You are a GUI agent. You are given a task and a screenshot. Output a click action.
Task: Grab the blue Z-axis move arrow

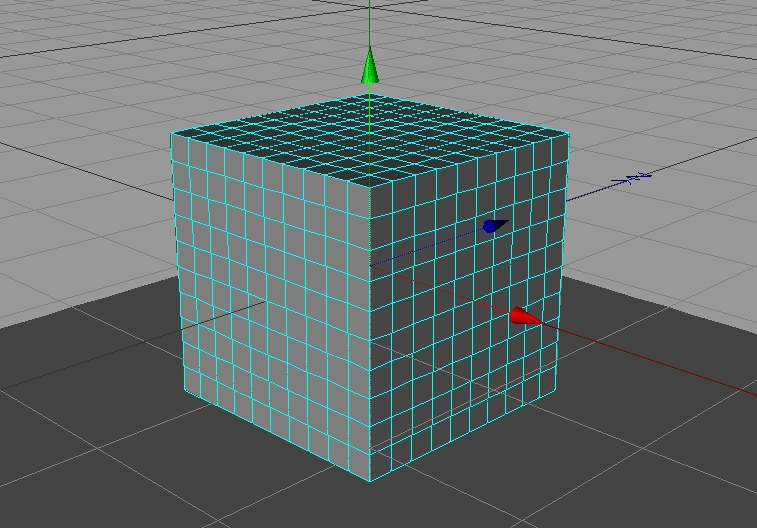[x=494, y=226]
